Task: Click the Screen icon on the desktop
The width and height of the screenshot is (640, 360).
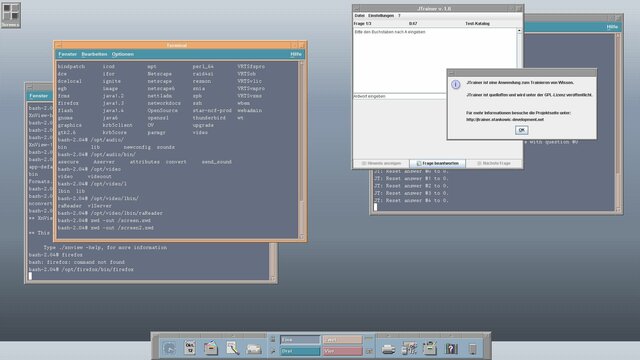Action: tap(11, 15)
